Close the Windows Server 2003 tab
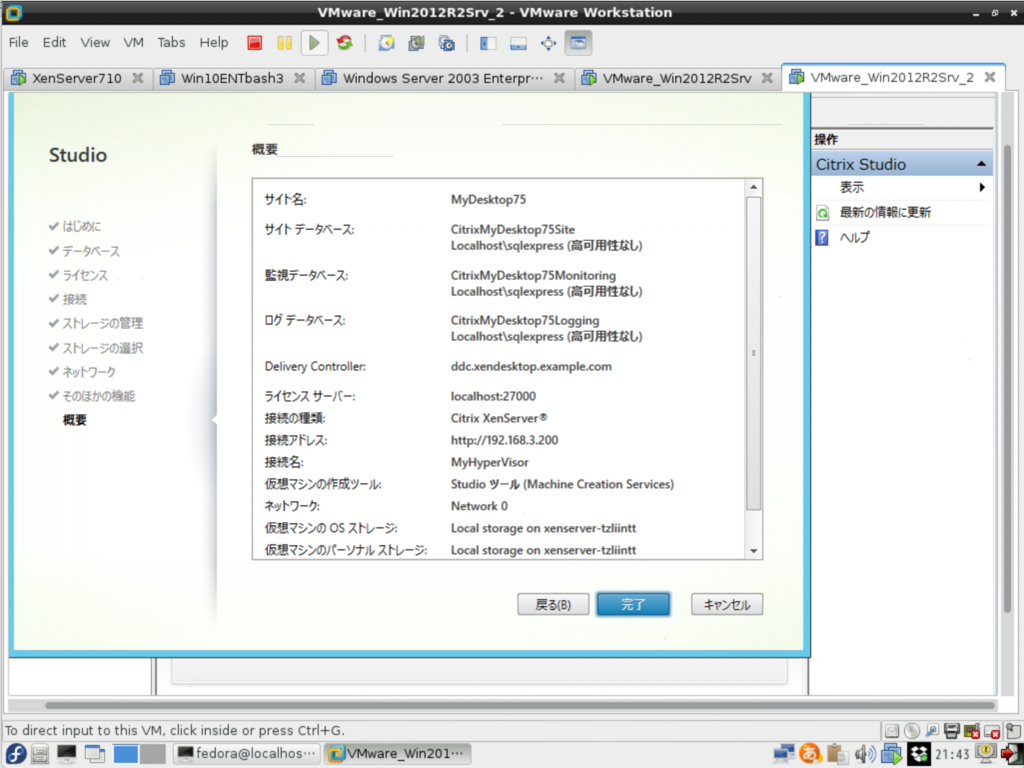The width and height of the screenshot is (1024, 768). (559, 78)
